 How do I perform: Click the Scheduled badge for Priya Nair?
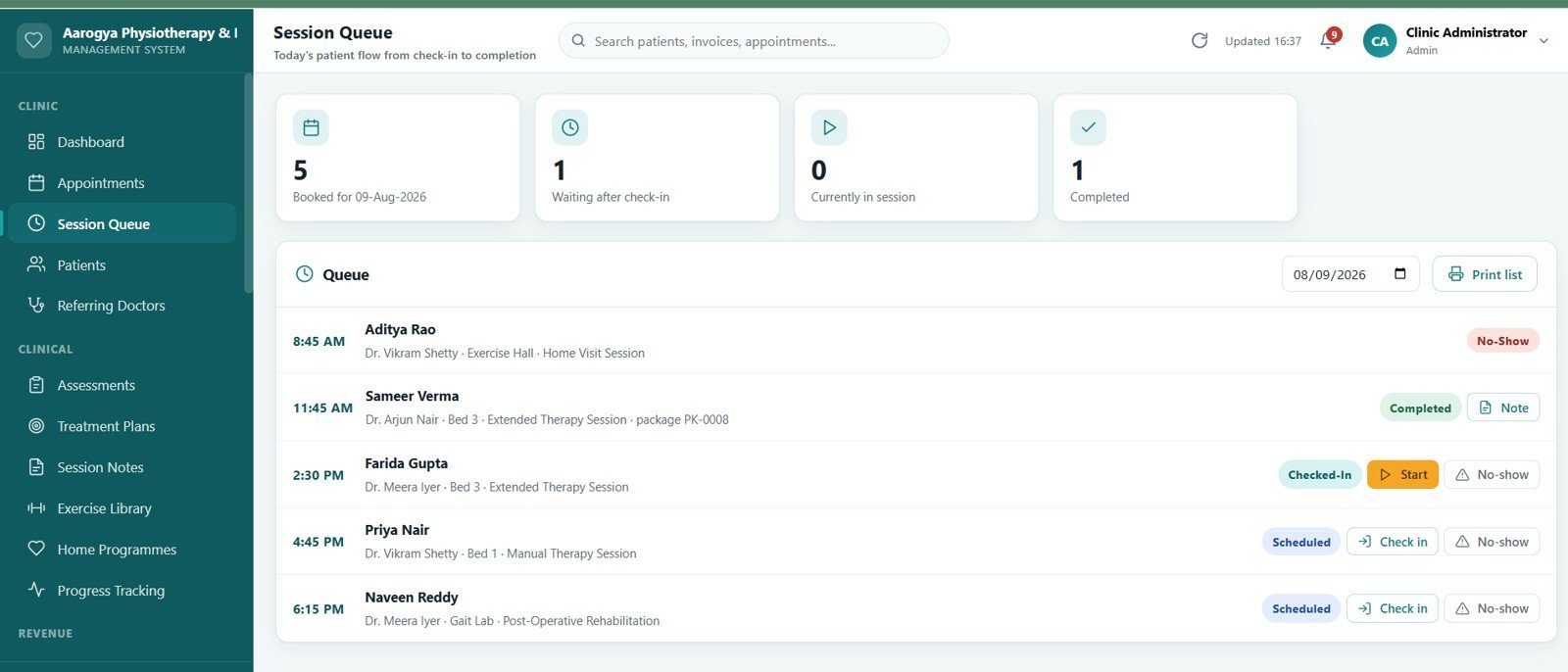pyautogui.click(x=1301, y=542)
